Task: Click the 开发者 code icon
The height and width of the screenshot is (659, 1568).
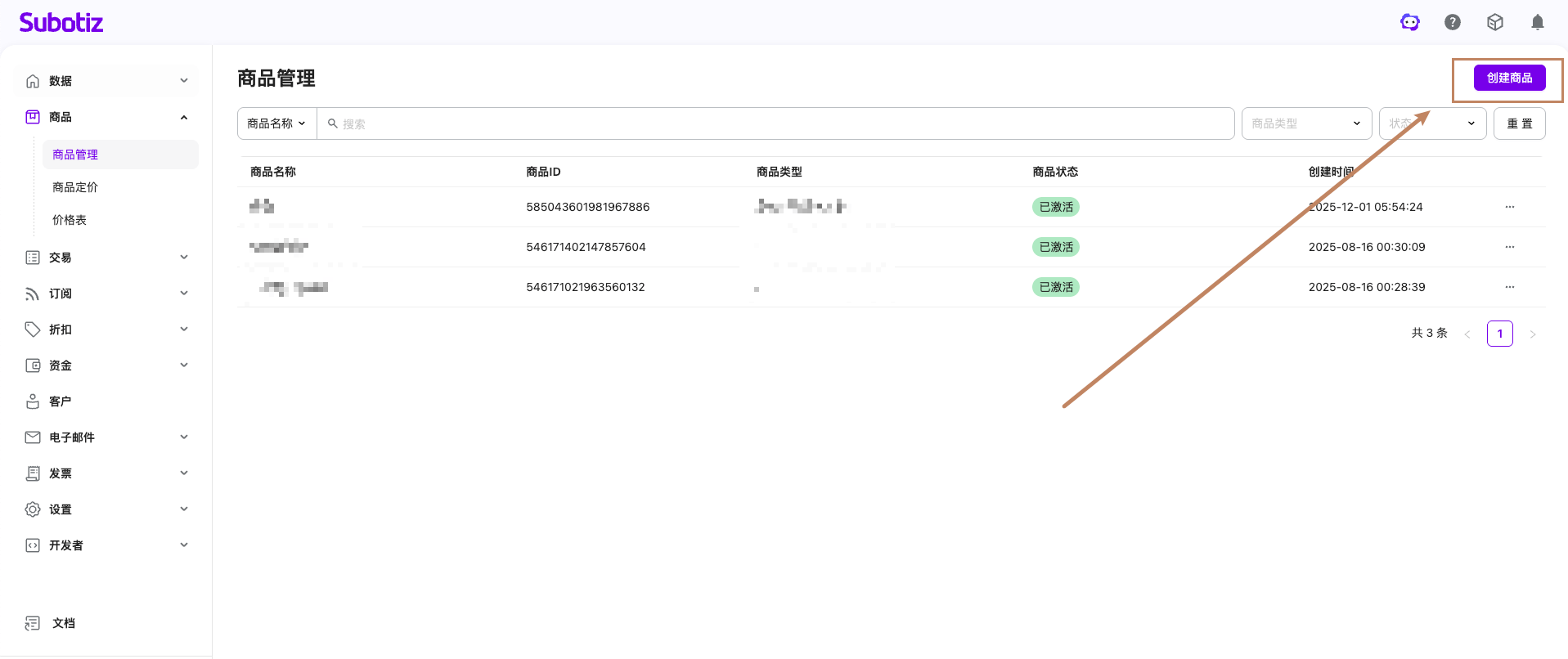Action: click(33, 545)
